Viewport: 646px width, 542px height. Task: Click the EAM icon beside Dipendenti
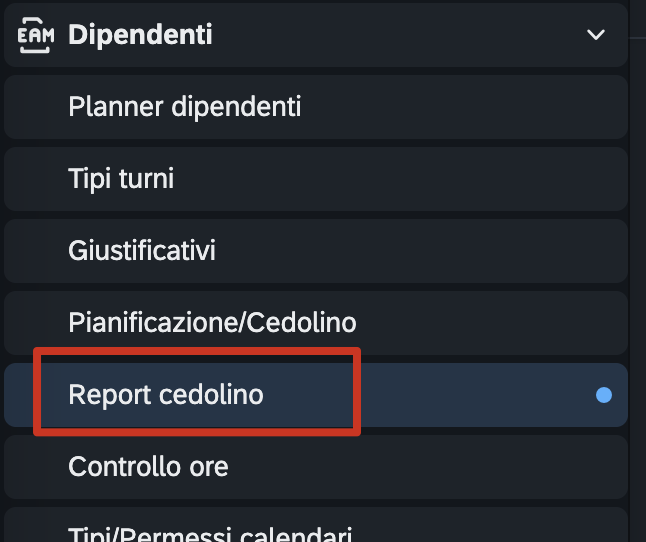click(x=36, y=35)
